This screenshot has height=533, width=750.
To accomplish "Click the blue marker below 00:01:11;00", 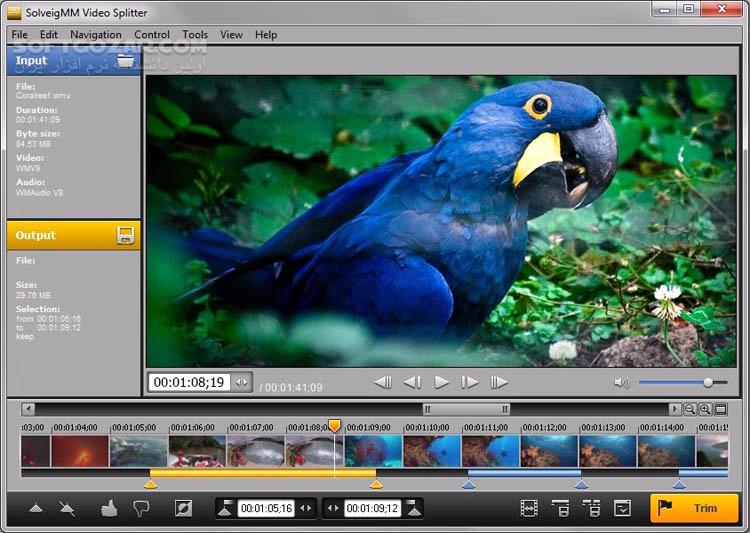I will pyautogui.click(x=469, y=485).
